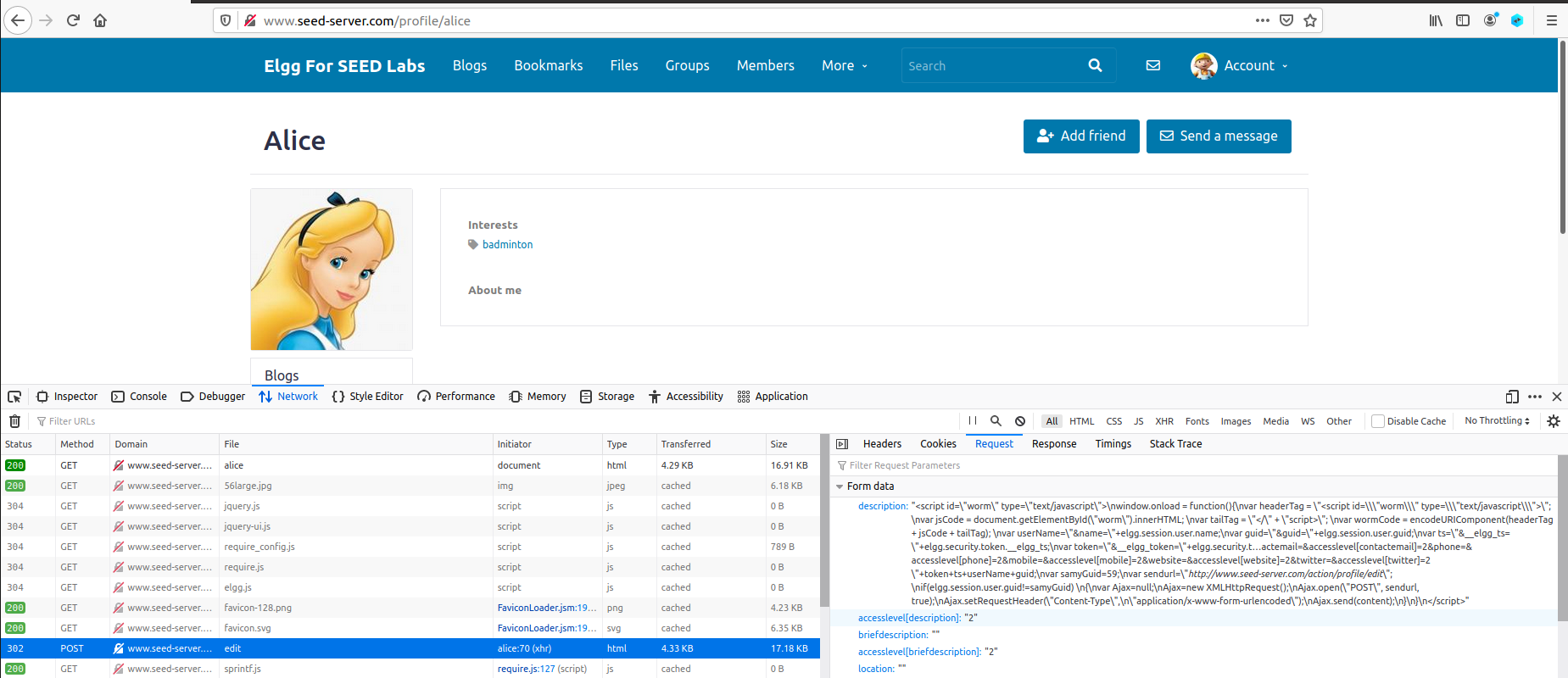The height and width of the screenshot is (678, 1568).
Task: Go back to the previous page
Action: pyautogui.click(x=18, y=20)
